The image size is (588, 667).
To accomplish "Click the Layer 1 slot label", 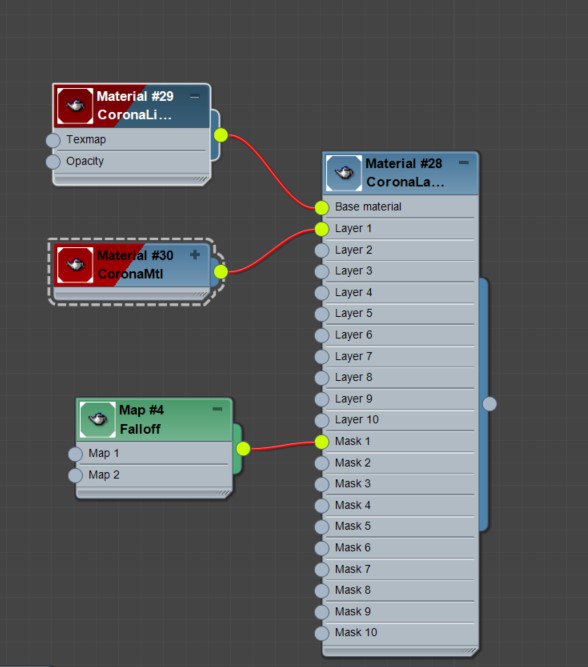I will pos(353,228).
